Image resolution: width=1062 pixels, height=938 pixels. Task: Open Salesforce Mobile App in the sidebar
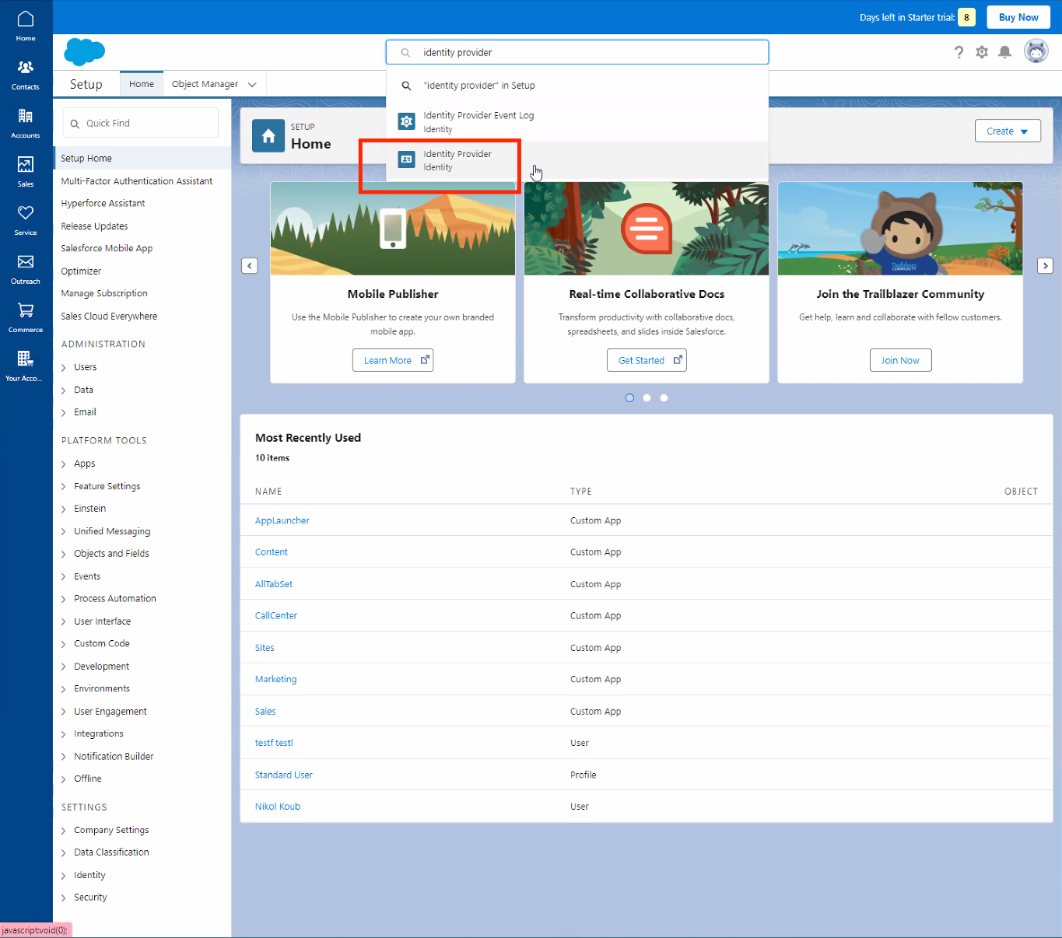(107, 249)
